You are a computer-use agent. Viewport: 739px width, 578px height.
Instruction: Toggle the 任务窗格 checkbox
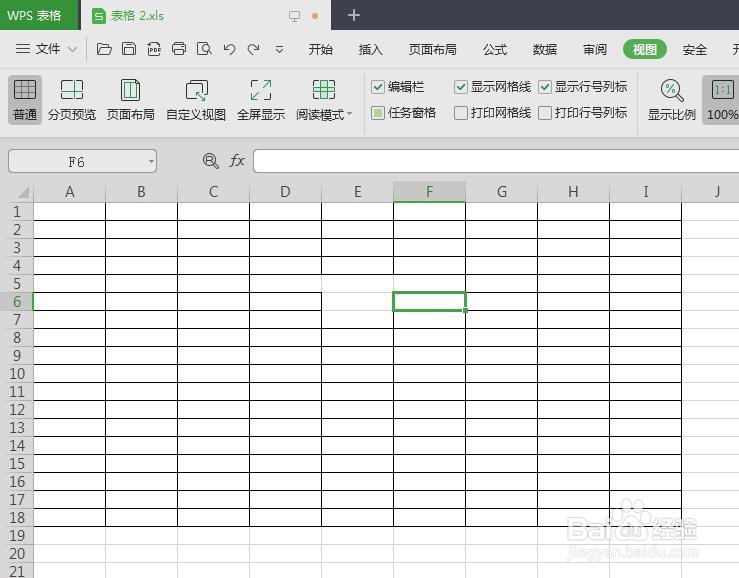coord(378,113)
